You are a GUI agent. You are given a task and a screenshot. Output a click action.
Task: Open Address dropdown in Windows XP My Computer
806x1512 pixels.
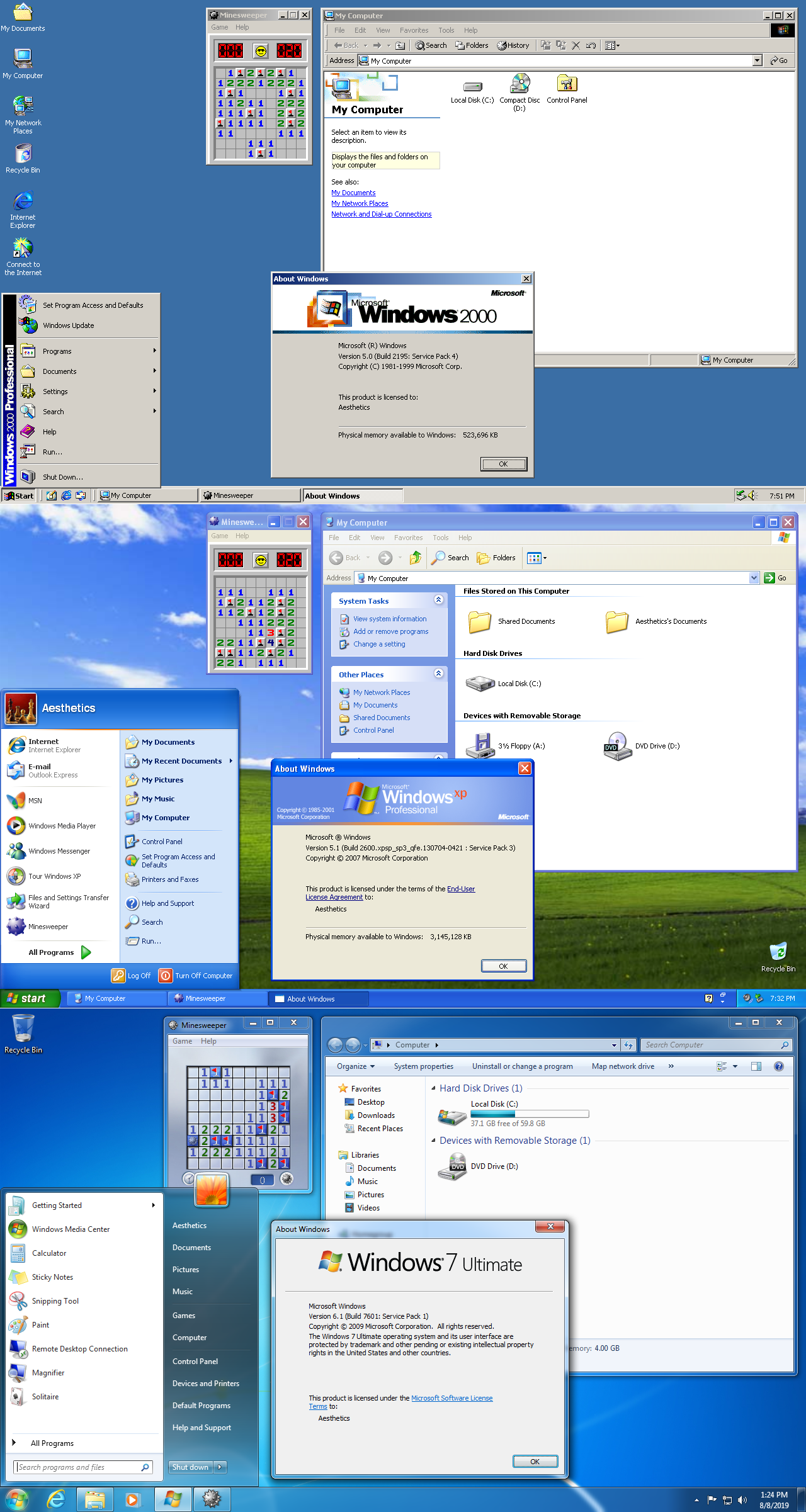(754, 578)
